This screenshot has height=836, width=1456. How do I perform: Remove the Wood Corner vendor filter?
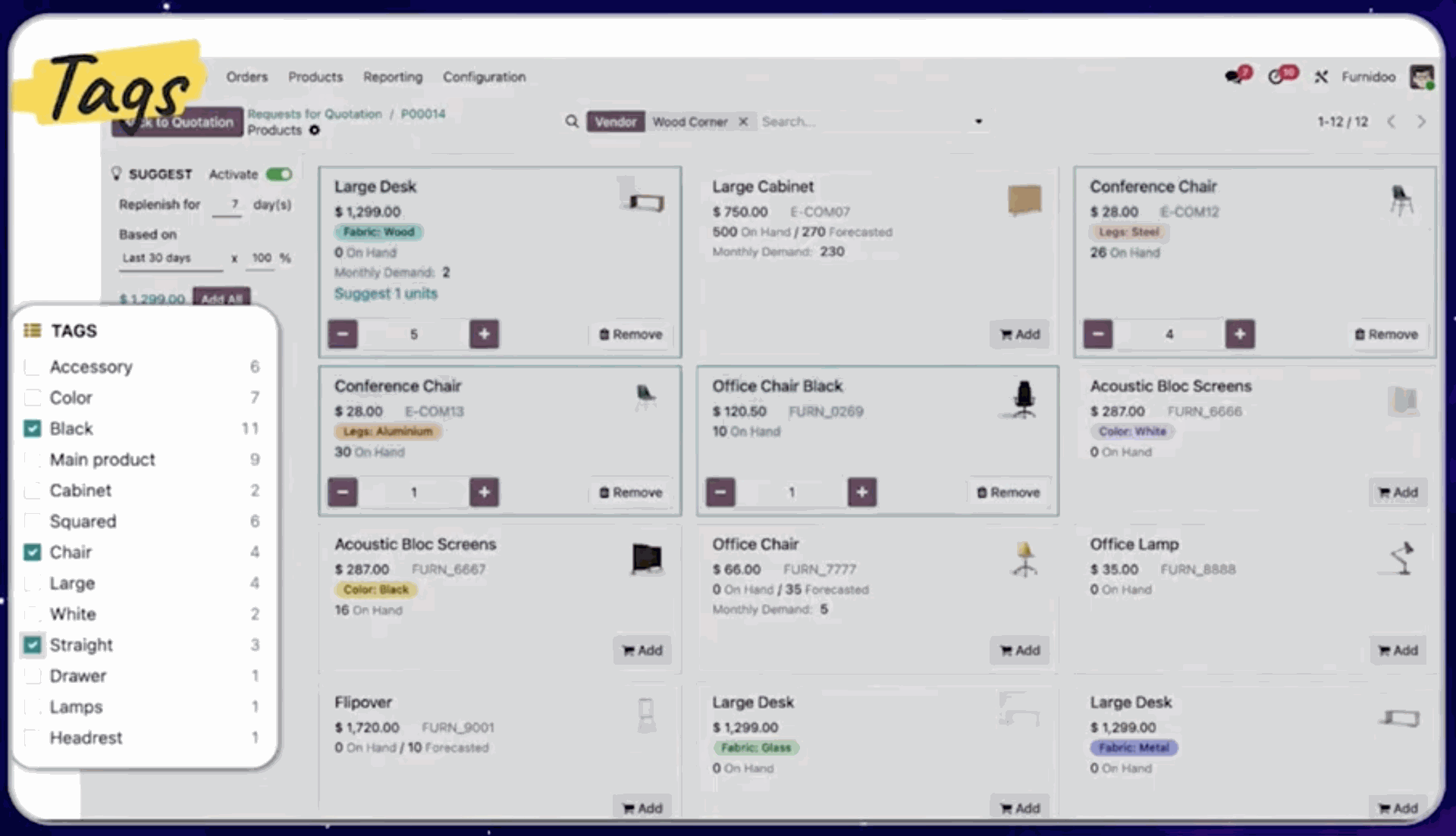point(743,121)
